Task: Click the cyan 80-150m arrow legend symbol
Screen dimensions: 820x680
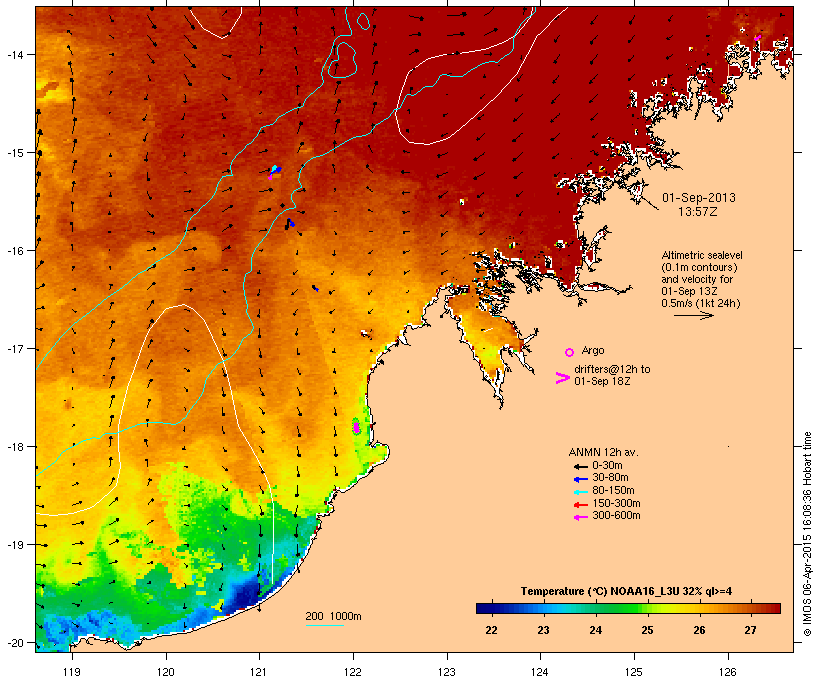Action: [x=580, y=492]
